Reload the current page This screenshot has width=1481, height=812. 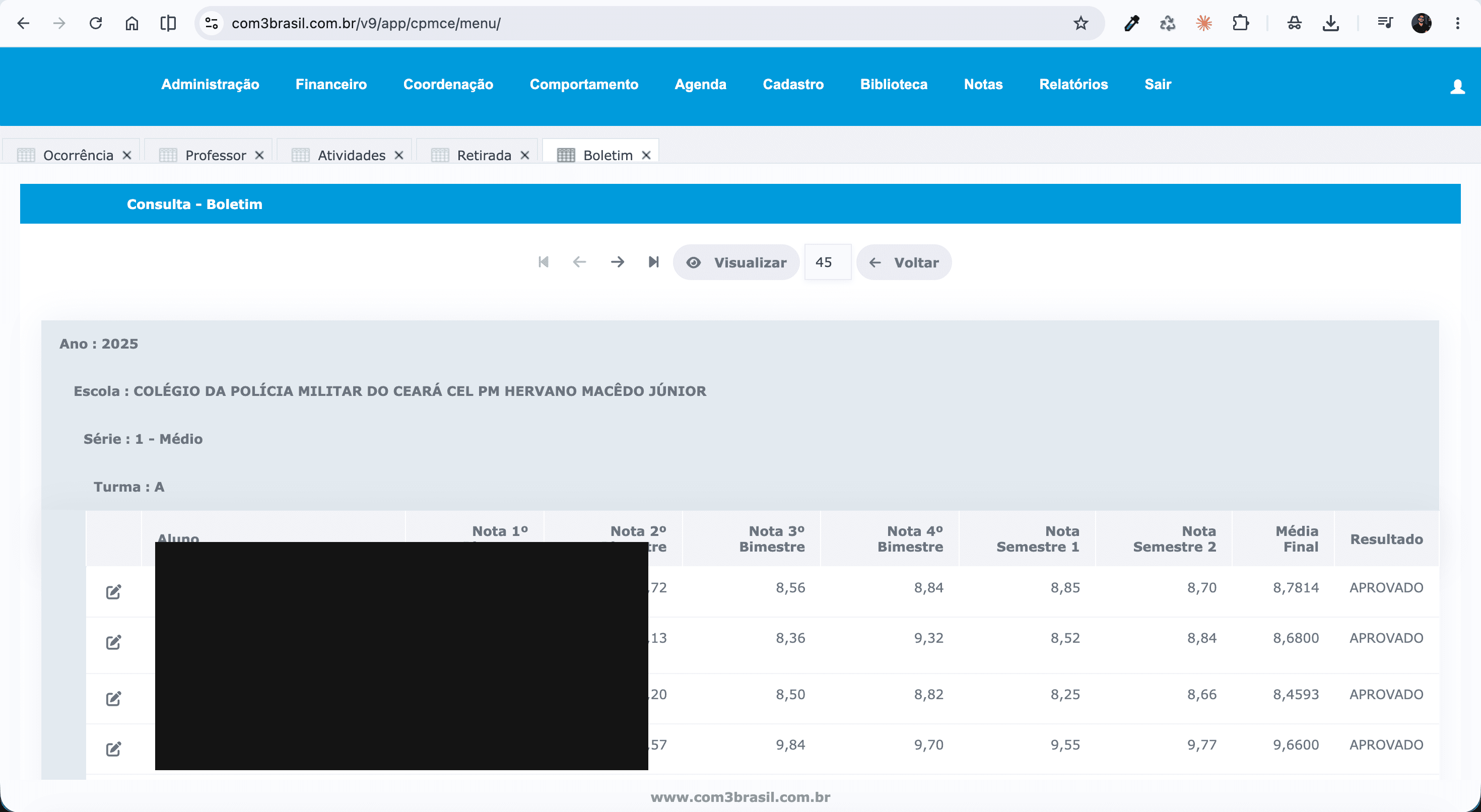click(x=95, y=23)
